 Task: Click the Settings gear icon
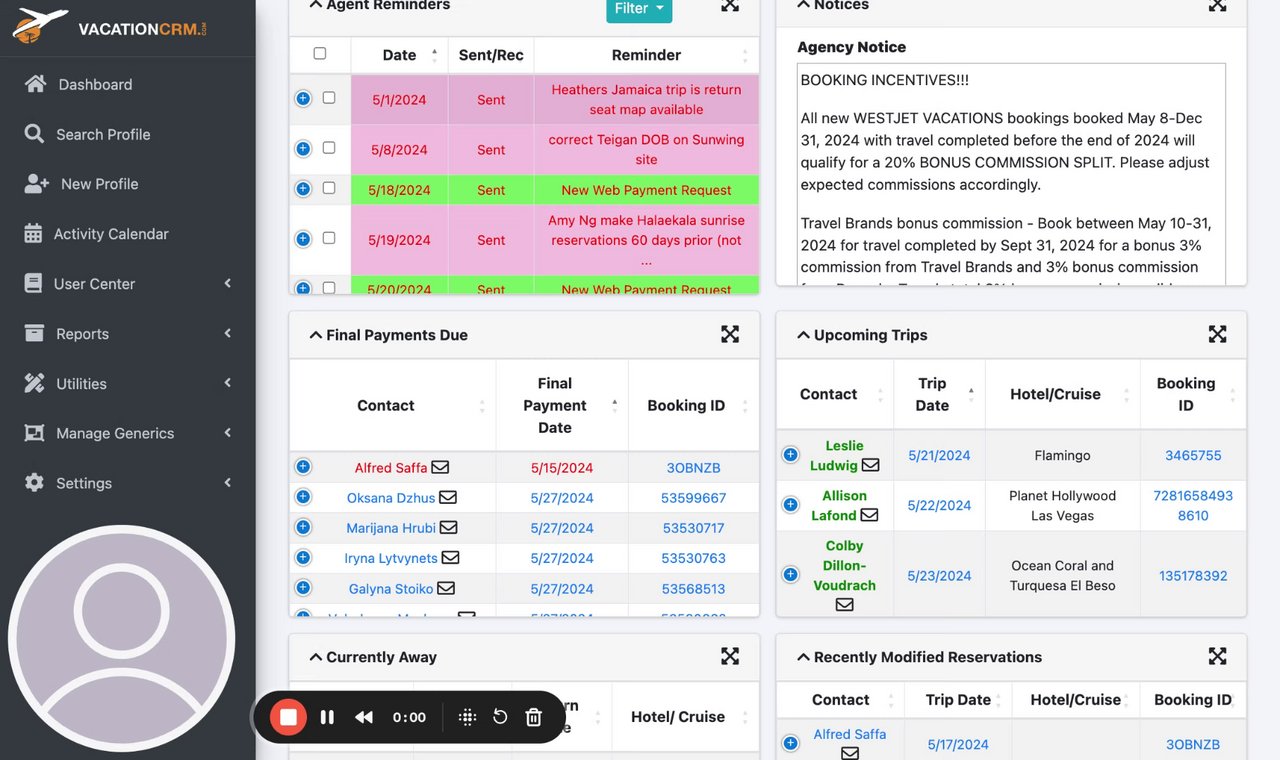34,483
